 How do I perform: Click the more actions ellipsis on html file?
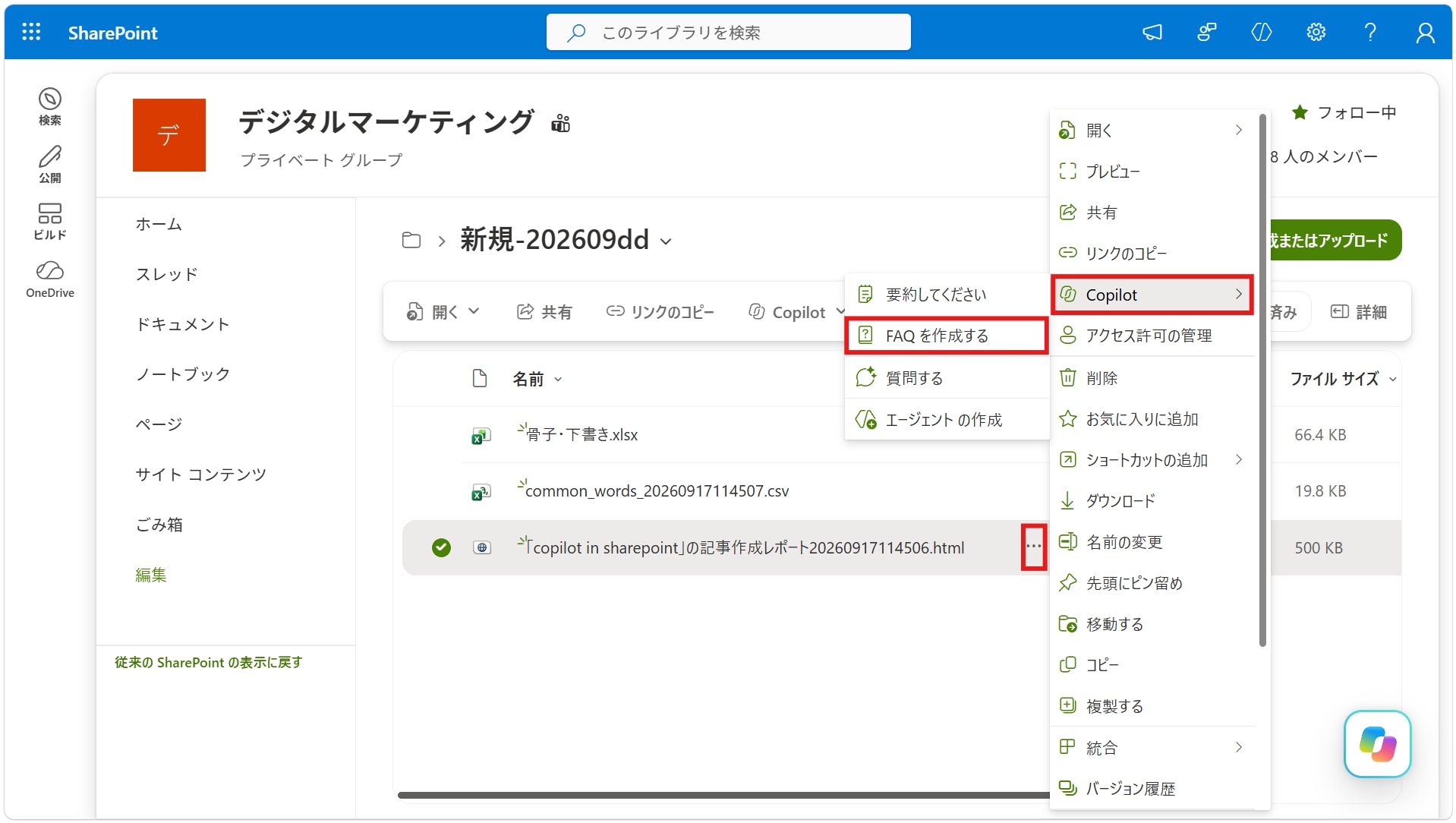(1034, 547)
